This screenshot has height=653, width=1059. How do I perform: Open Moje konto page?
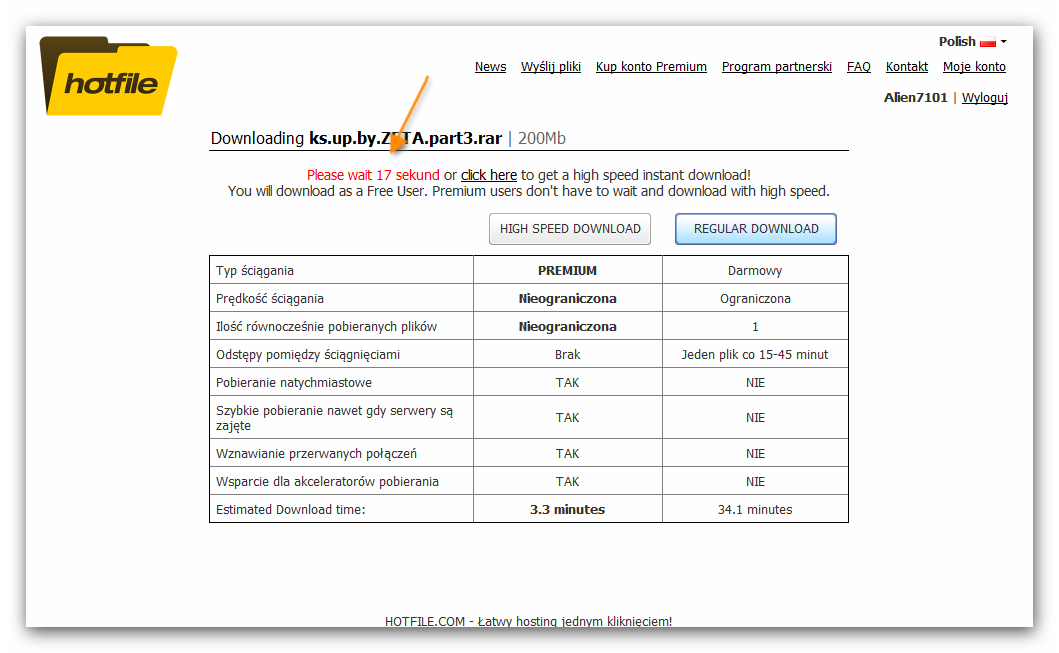coord(974,67)
